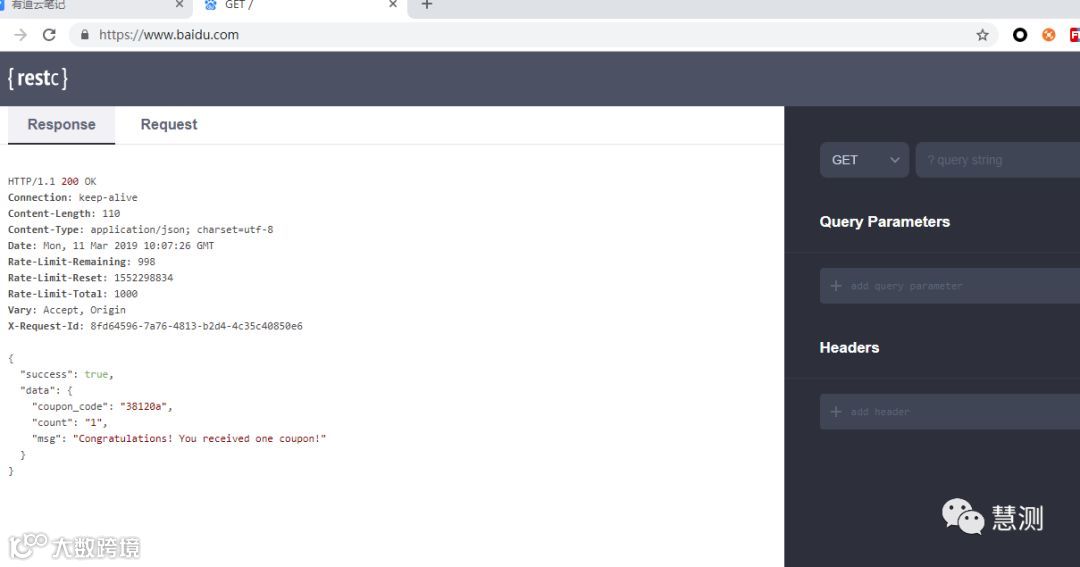Click plus icon beside add query parameter
The width and height of the screenshot is (1080, 567).
[x=835, y=286]
